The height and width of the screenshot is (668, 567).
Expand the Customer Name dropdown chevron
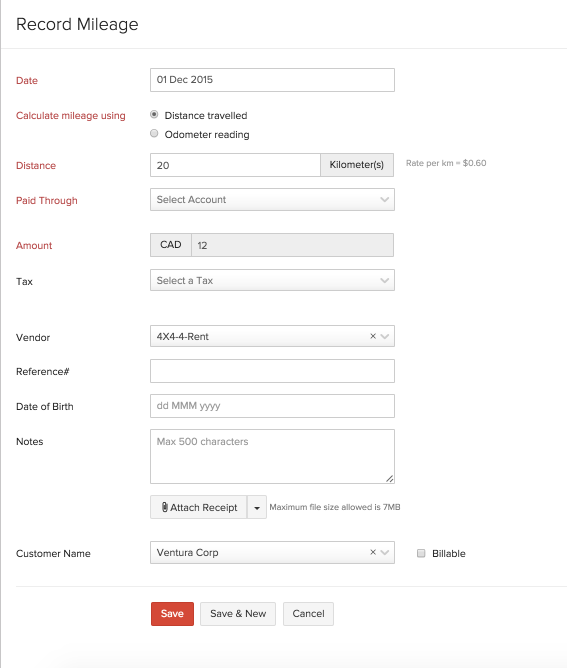[x=385, y=552]
